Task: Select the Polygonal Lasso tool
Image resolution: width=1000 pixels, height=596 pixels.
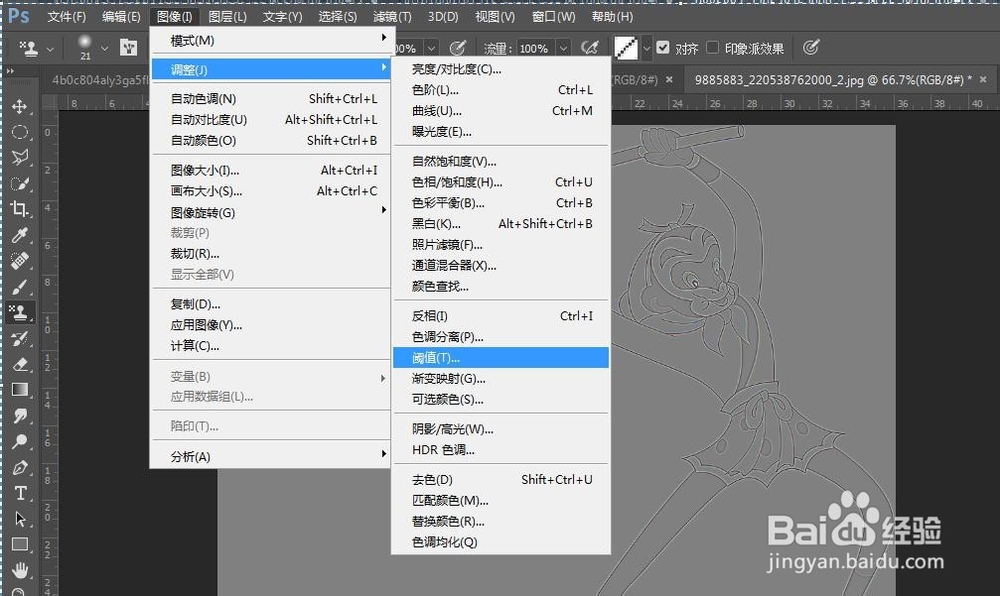Action: click(x=20, y=157)
